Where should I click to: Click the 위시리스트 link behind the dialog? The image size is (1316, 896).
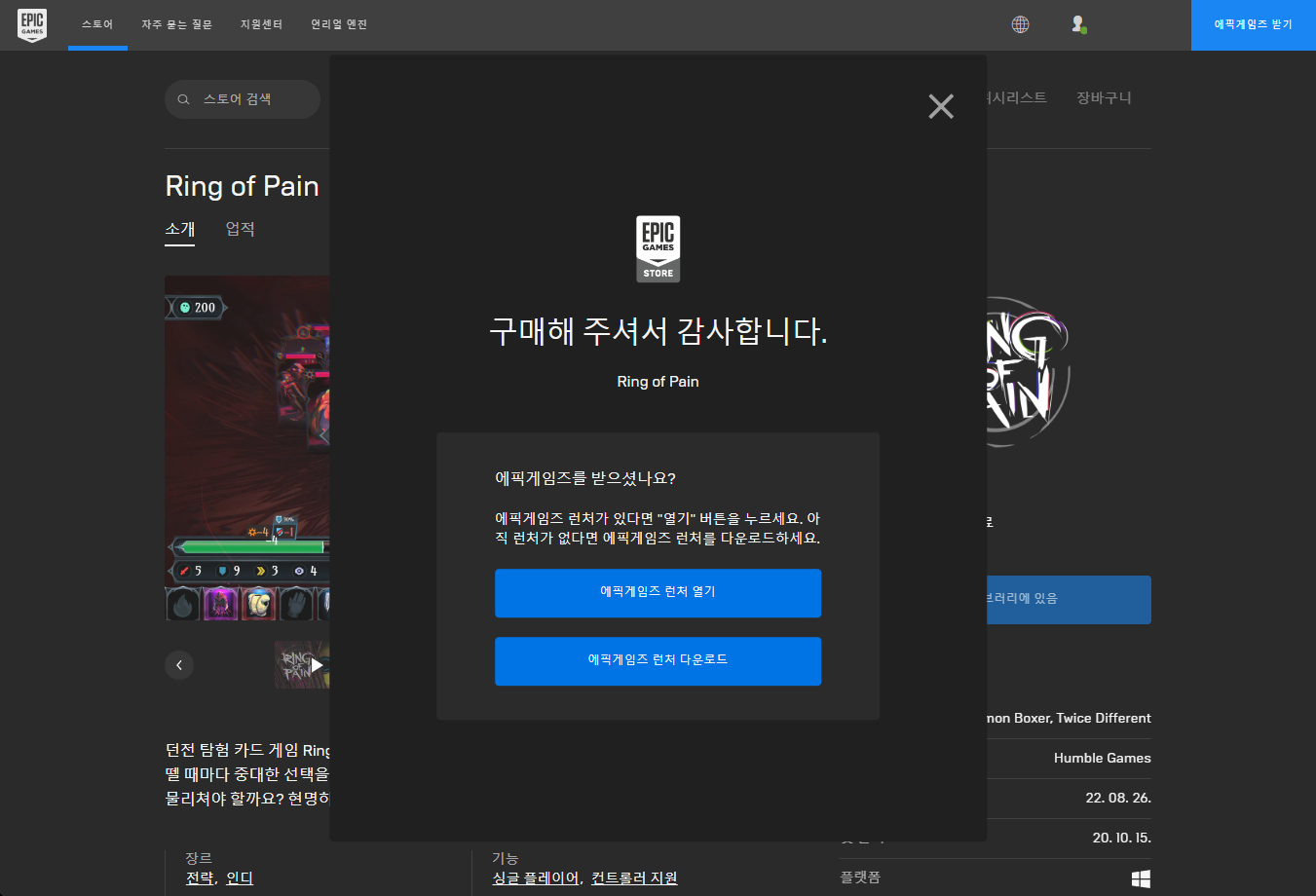[x=1017, y=97]
